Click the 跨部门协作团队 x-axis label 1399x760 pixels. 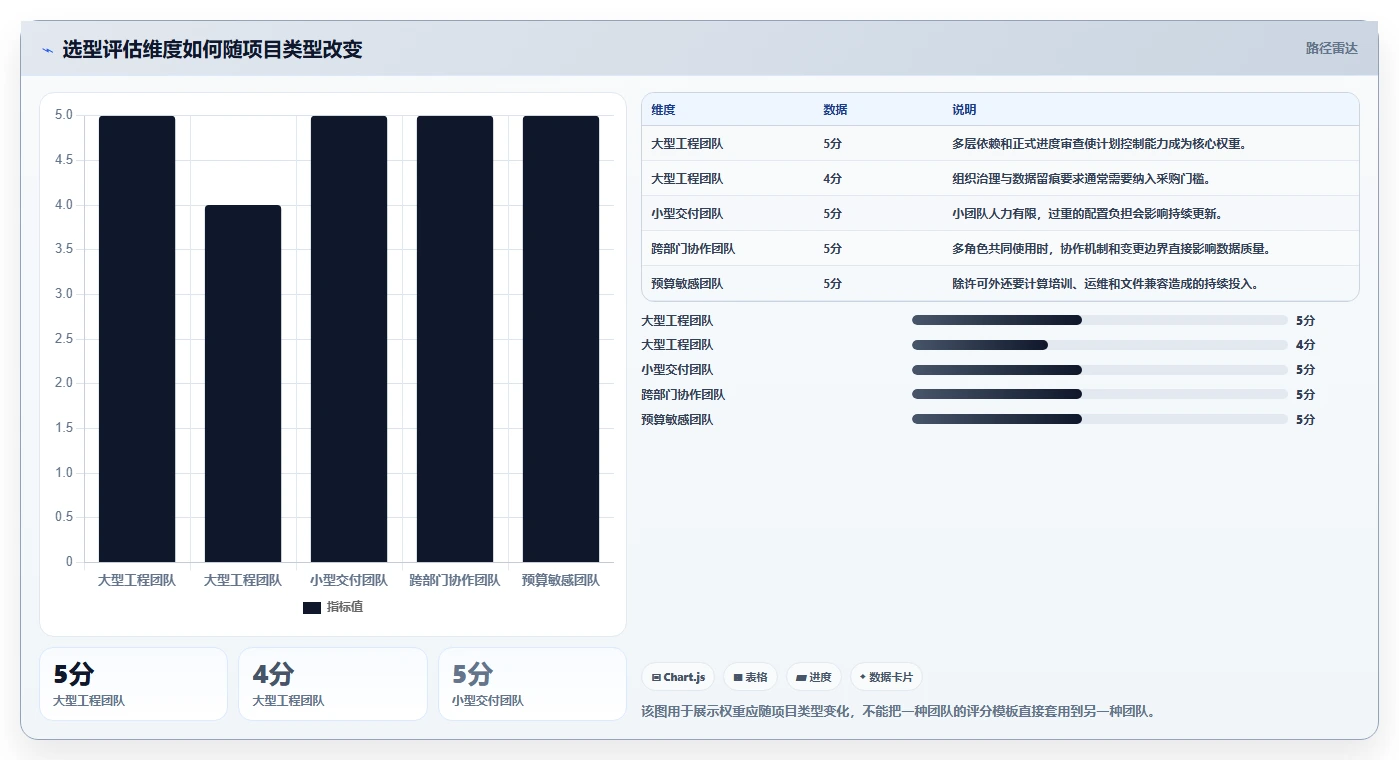[x=455, y=580]
